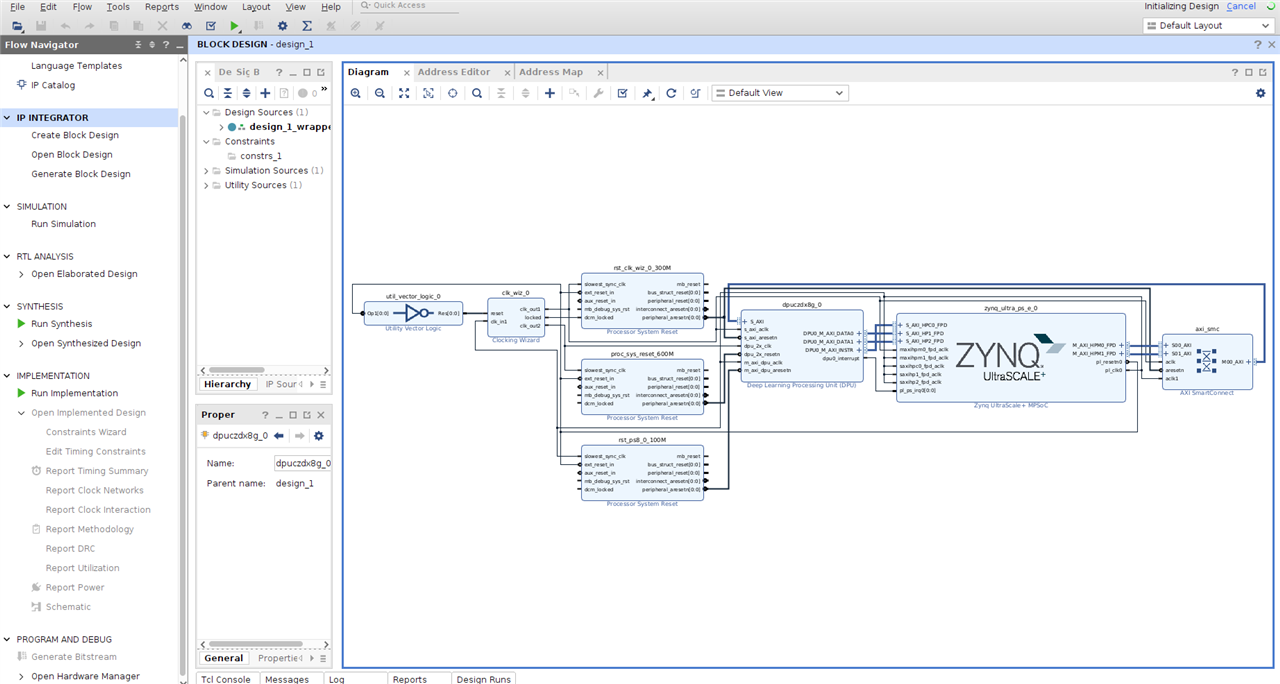Viewport: 1280px width, 684px height.
Task: Open the Design Runs tab
Action: (484, 679)
